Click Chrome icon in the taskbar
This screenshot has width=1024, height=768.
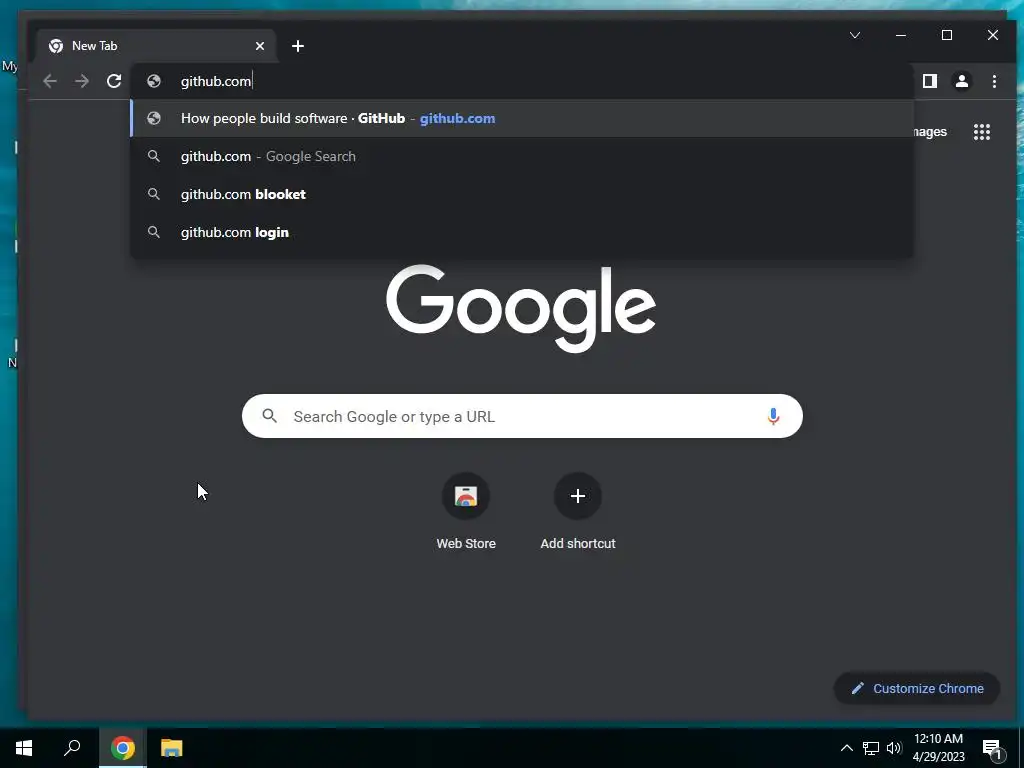pos(123,748)
